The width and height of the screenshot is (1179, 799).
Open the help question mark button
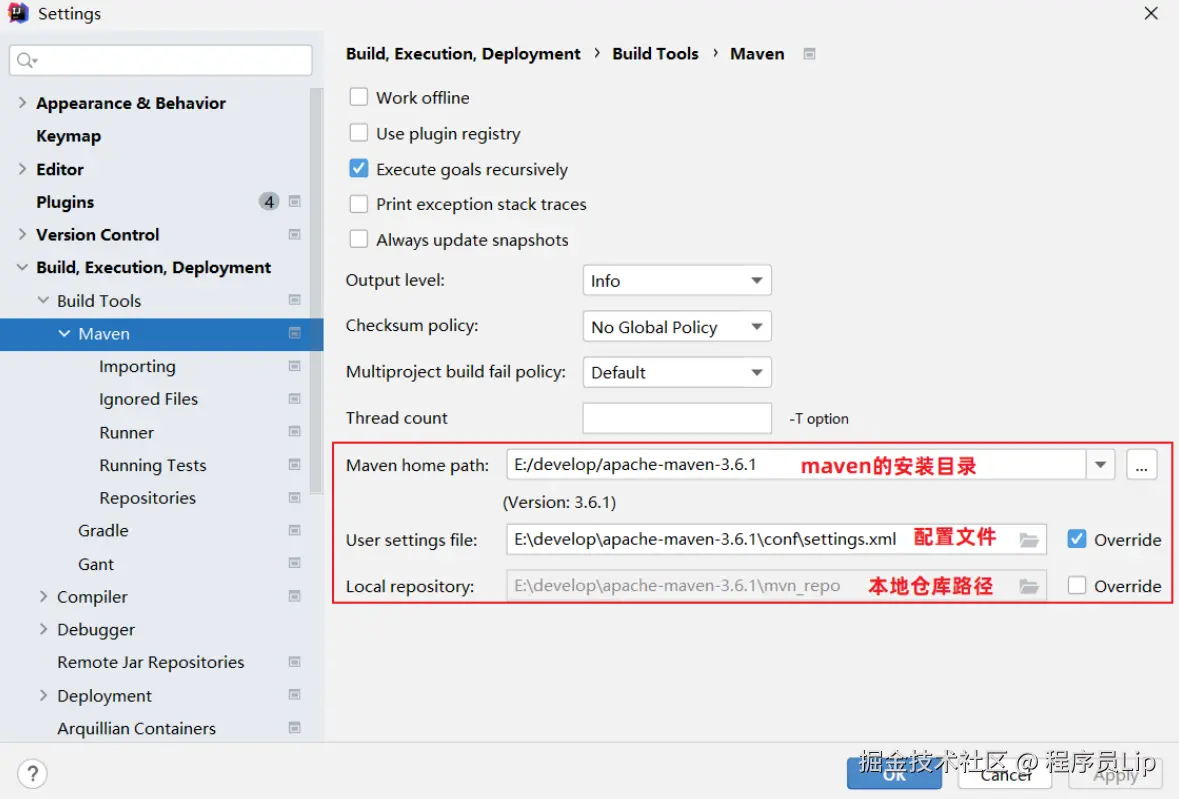[32, 773]
